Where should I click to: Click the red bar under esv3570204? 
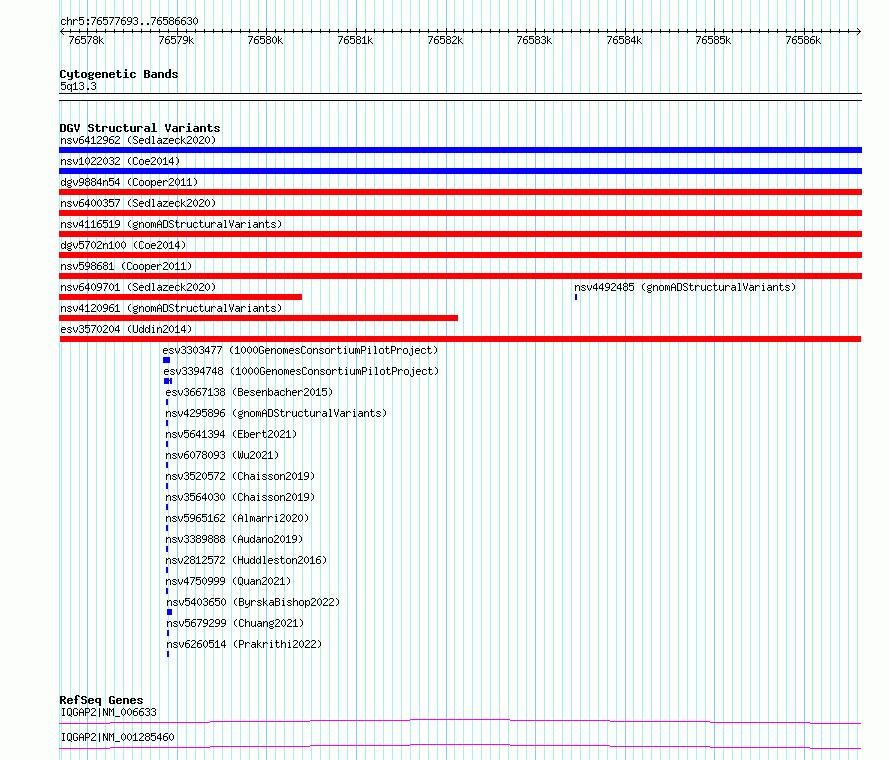[x=460, y=339]
